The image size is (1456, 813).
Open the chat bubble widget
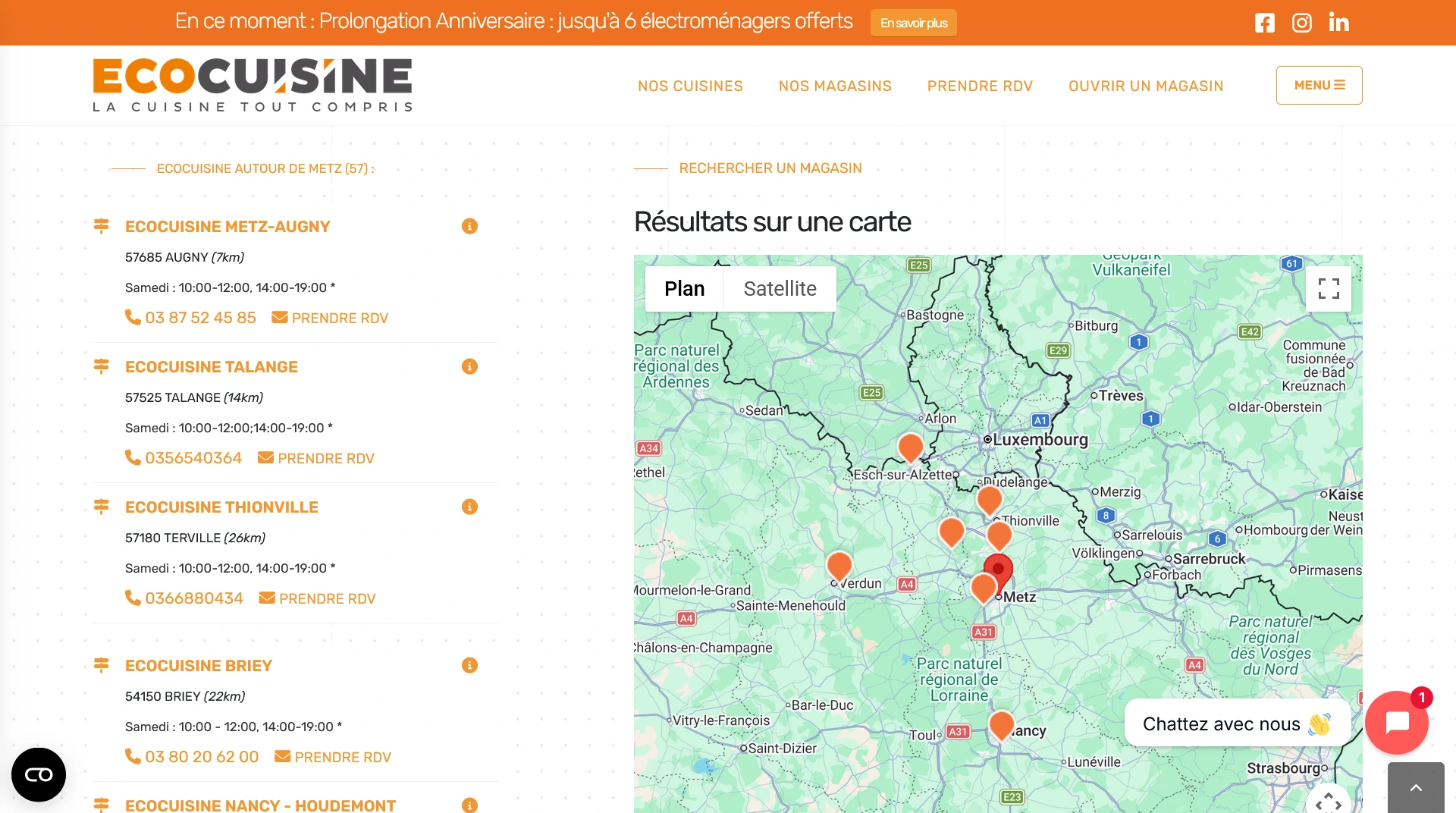click(1396, 723)
